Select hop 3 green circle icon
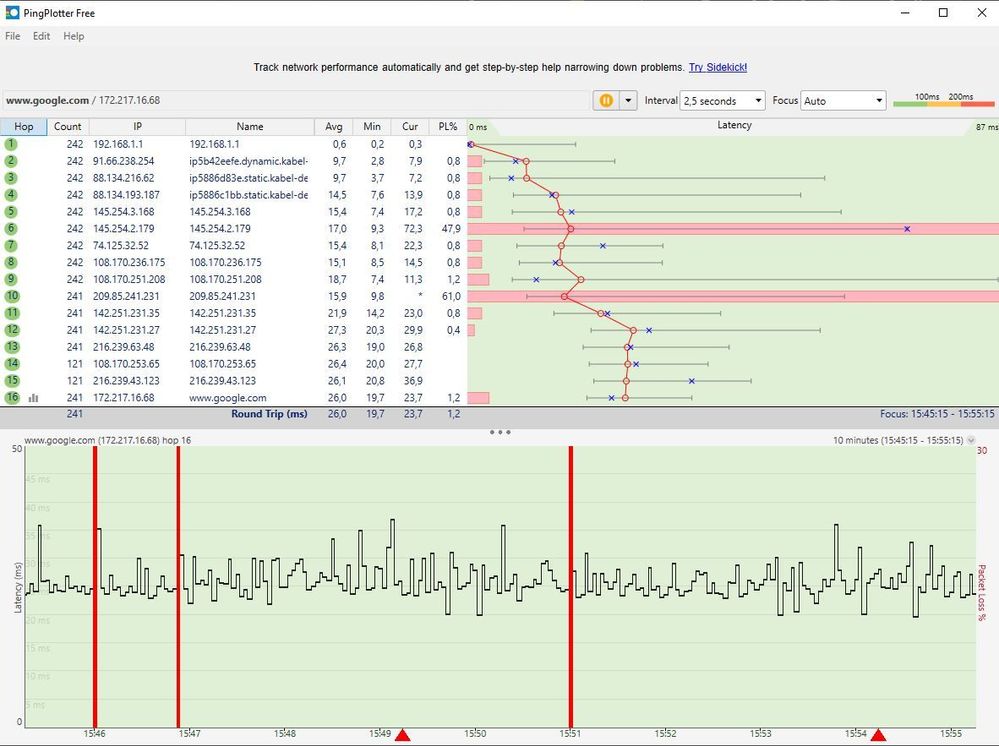 (11, 178)
